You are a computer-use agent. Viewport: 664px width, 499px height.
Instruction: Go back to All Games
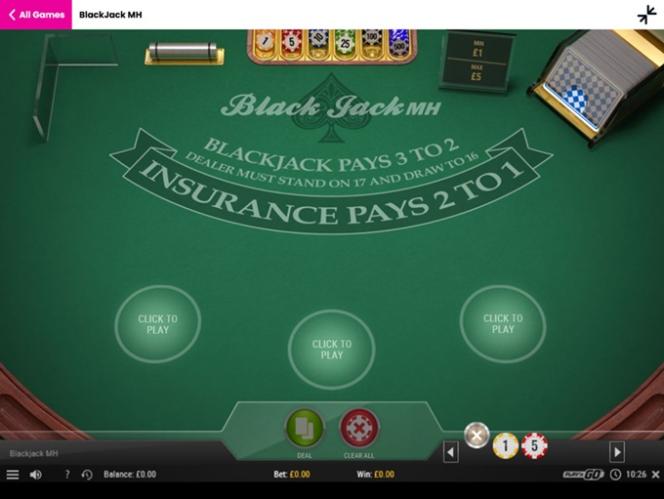pos(36,14)
